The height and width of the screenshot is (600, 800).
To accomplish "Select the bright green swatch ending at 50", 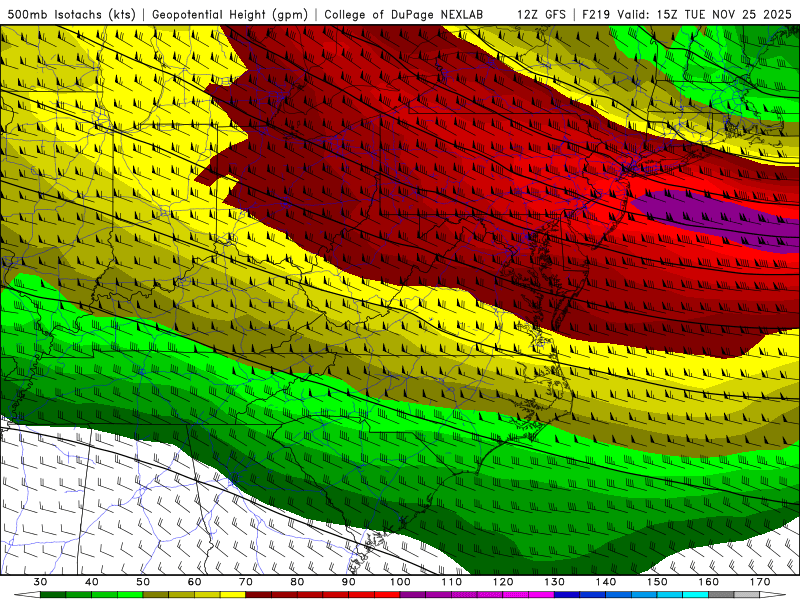I will point(131,595).
